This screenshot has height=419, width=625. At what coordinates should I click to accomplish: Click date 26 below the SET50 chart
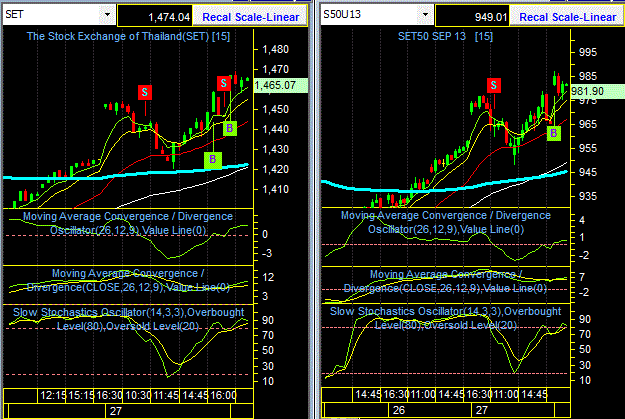tap(399, 410)
